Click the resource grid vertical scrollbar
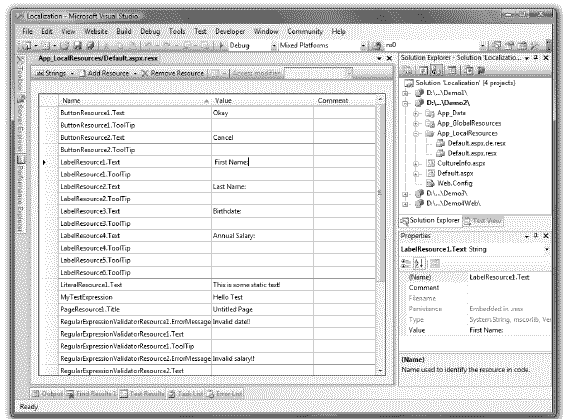The width and height of the screenshot is (563, 419). pos(380,236)
